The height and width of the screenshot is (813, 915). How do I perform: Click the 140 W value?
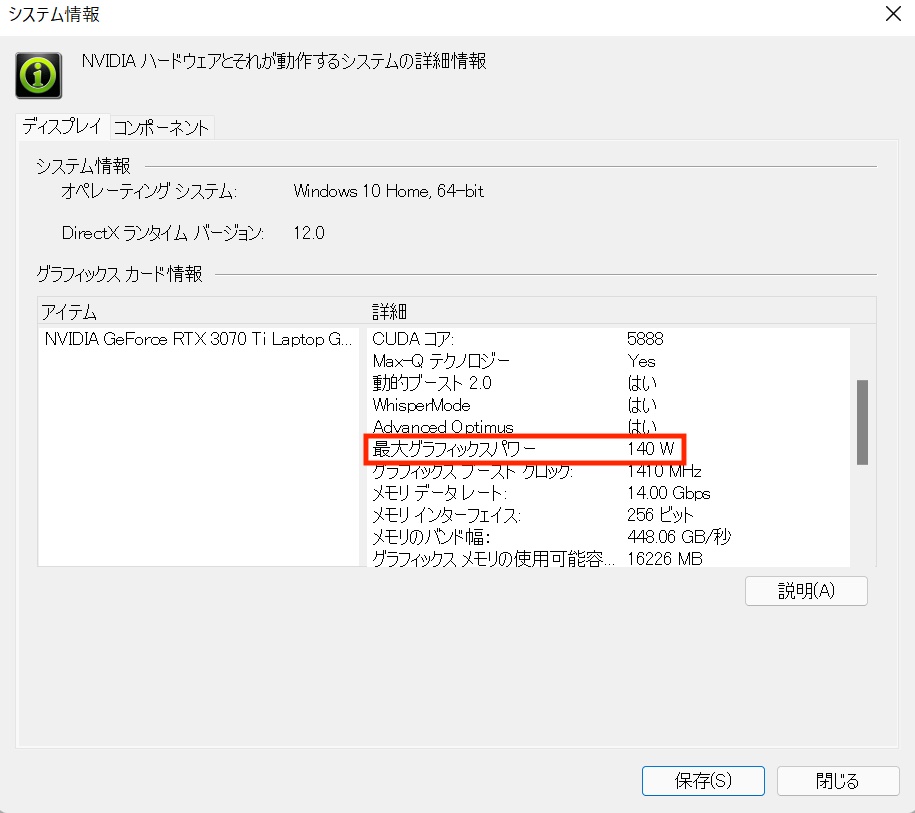click(x=651, y=449)
